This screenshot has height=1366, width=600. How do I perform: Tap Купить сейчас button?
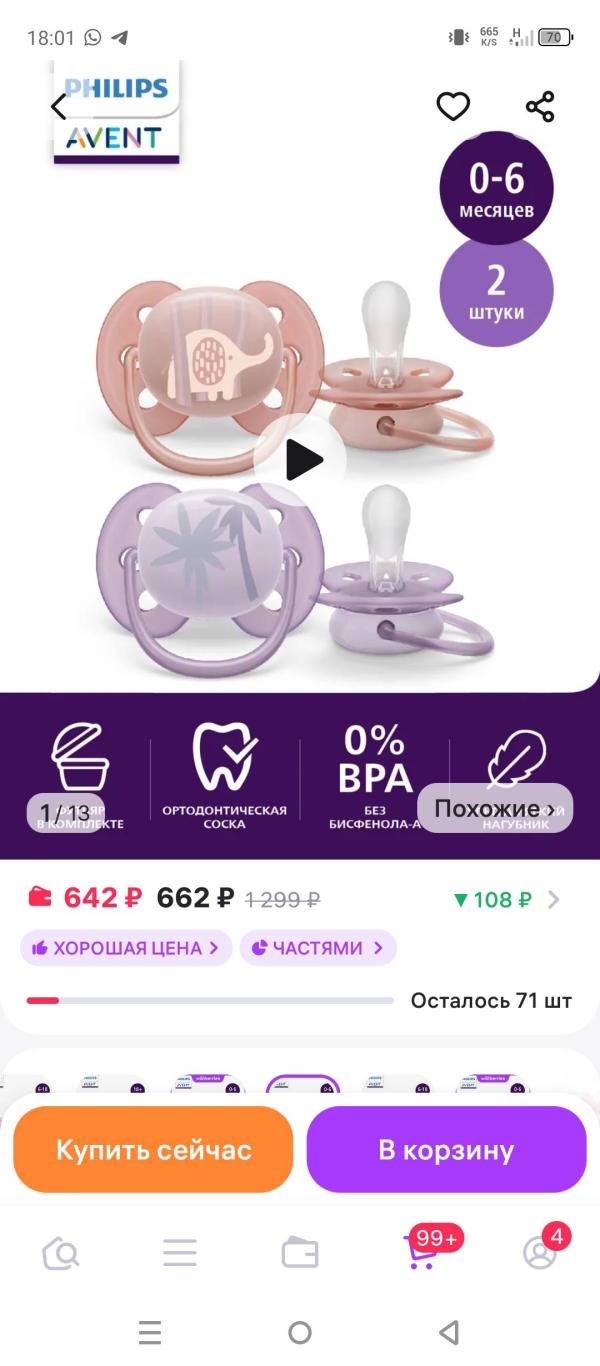pyautogui.click(x=153, y=1149)
